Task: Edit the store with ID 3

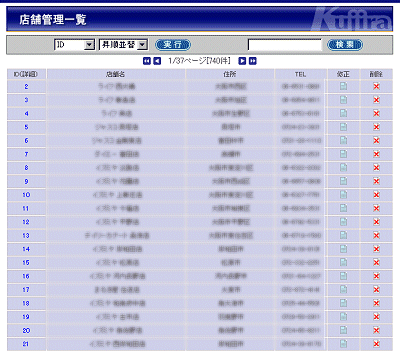Action: pos(343,100)
